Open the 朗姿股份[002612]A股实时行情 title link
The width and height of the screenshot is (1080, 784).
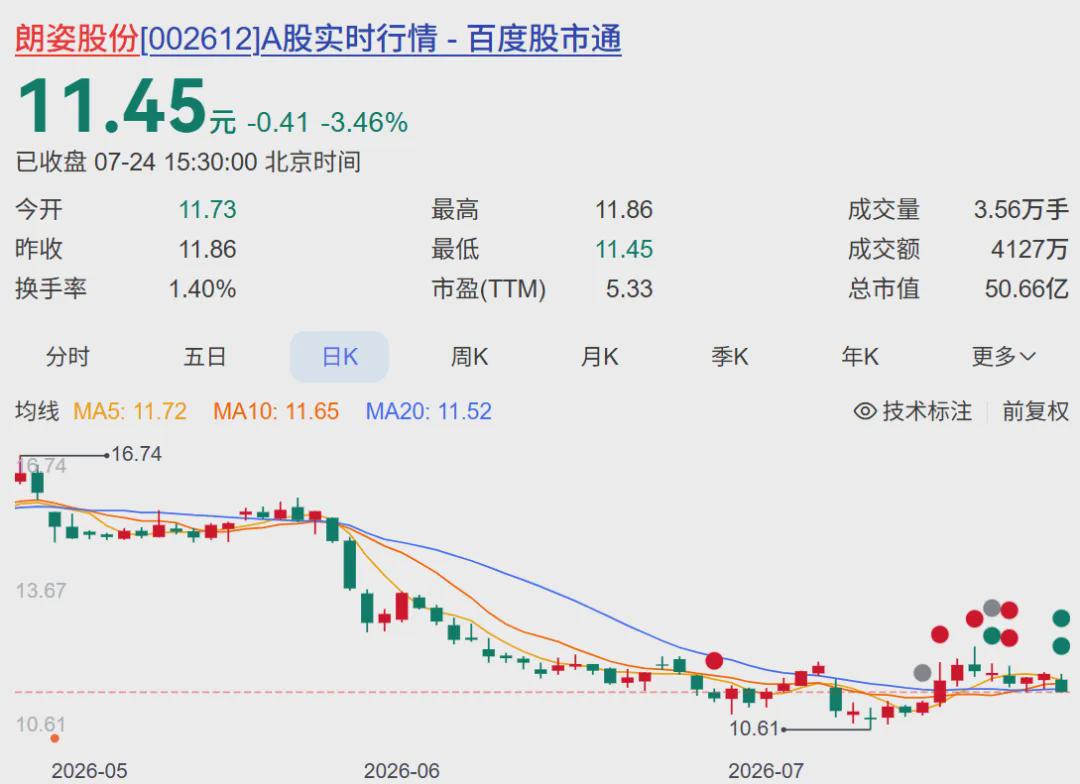click(318, 39)
